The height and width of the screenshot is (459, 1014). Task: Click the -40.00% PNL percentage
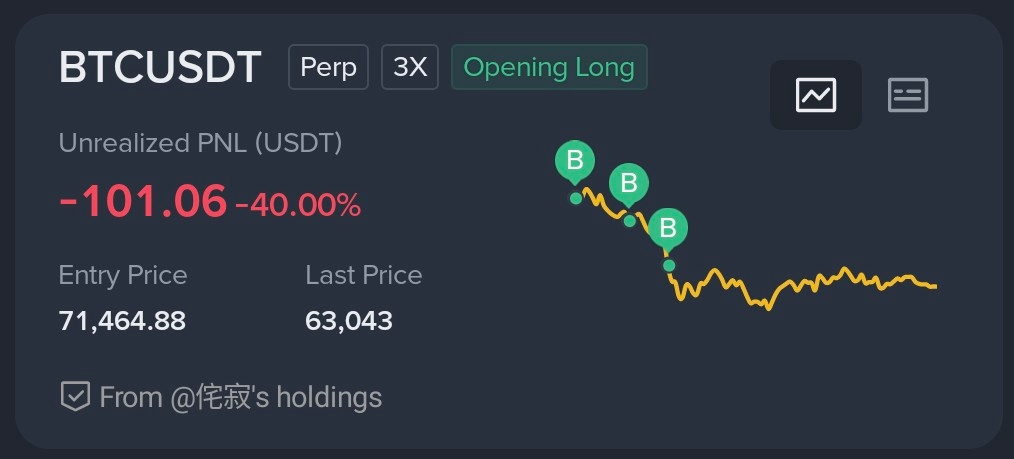pos(298,206)
